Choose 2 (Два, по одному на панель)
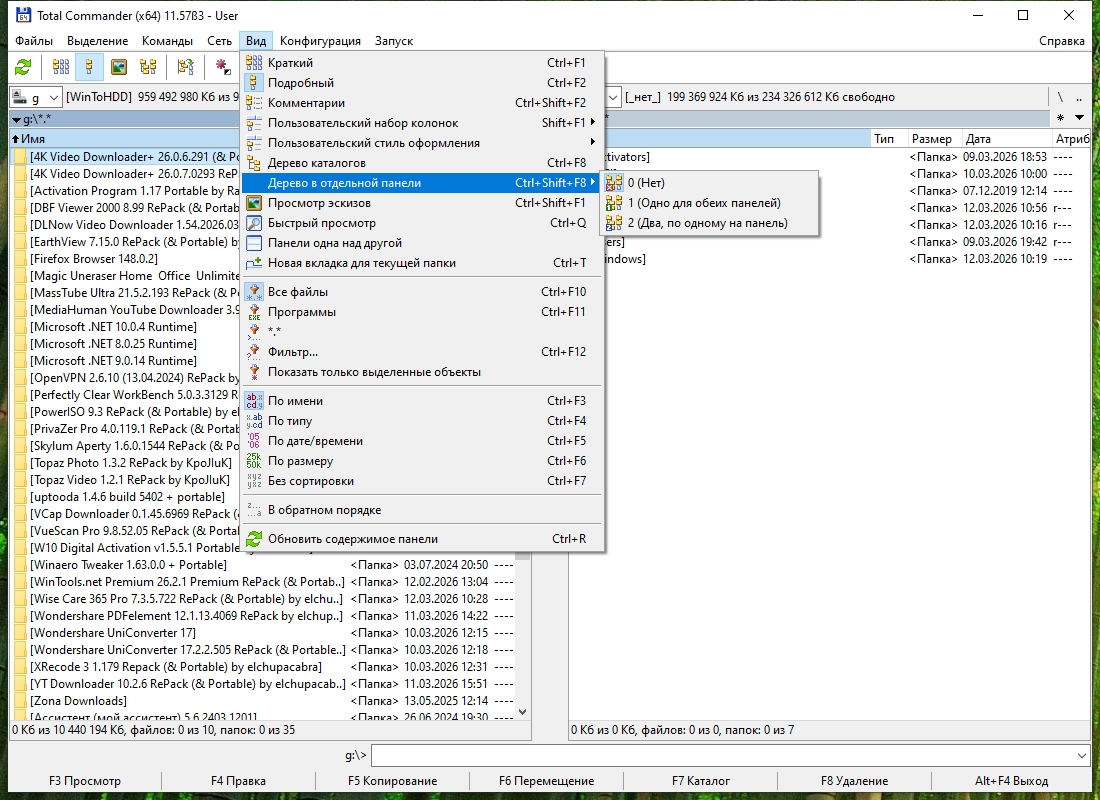Viewport: 1100px width, 800px height. (709, 223)
